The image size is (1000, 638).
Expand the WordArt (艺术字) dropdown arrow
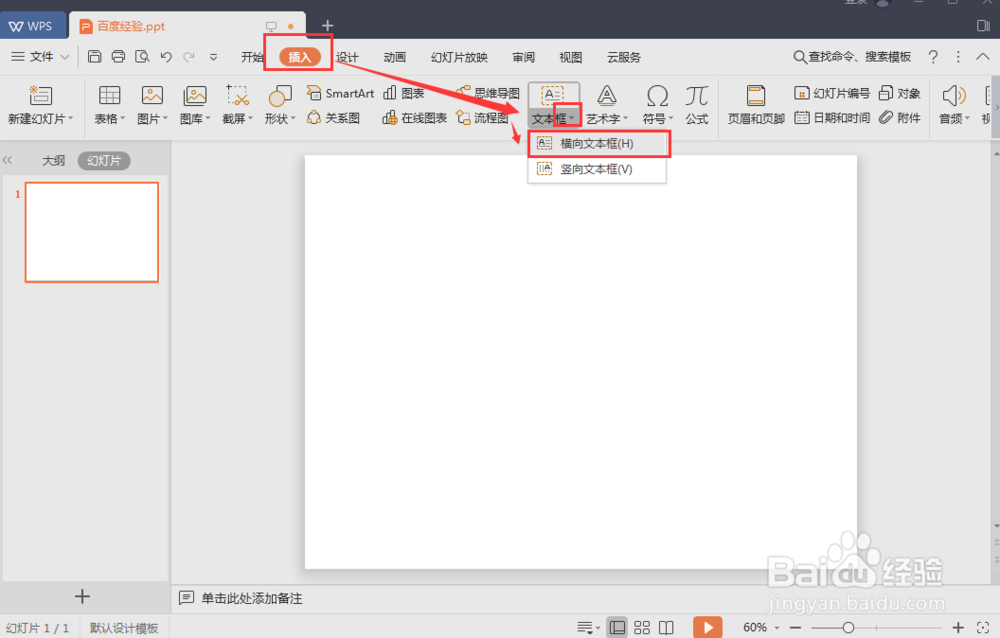pos(626,118)
